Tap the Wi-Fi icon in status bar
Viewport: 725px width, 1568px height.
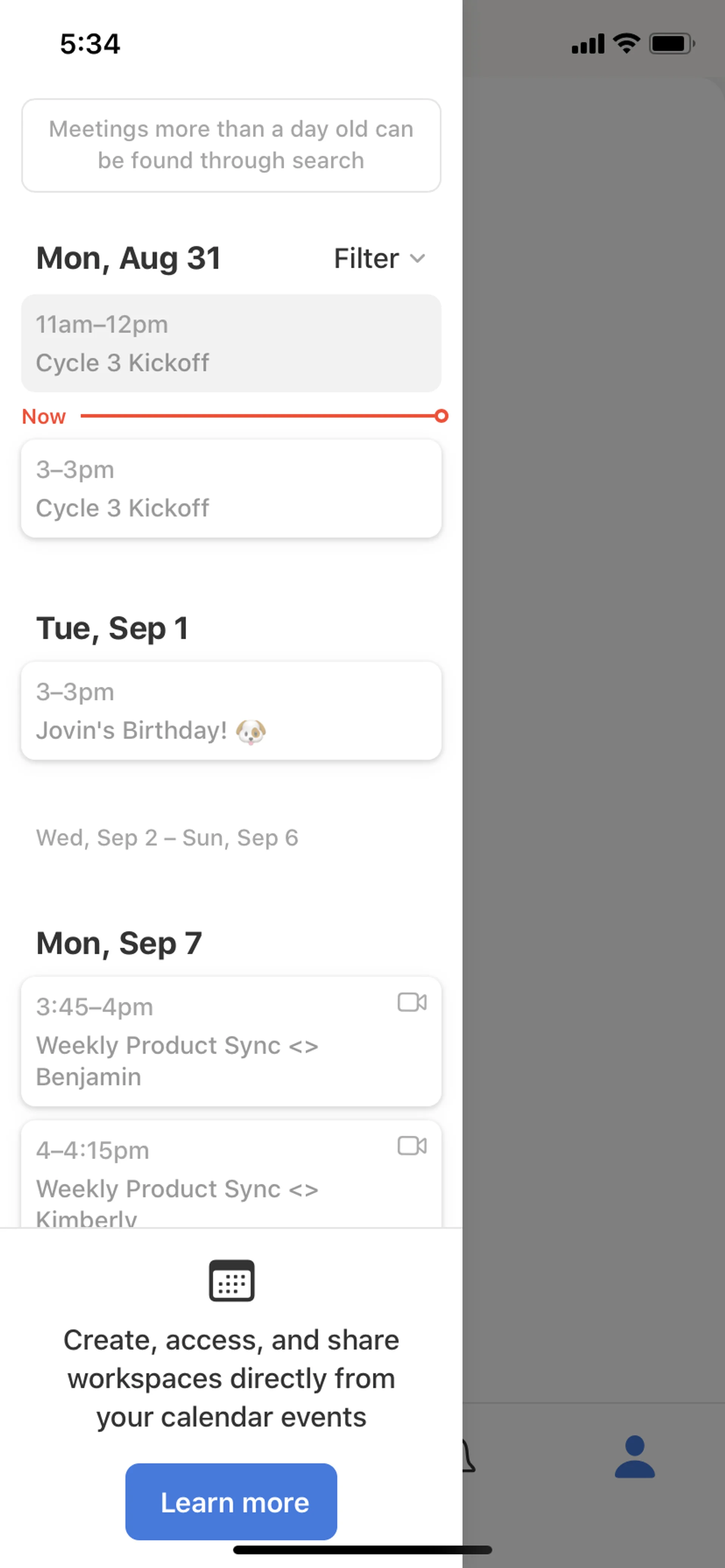coord(626,44)
